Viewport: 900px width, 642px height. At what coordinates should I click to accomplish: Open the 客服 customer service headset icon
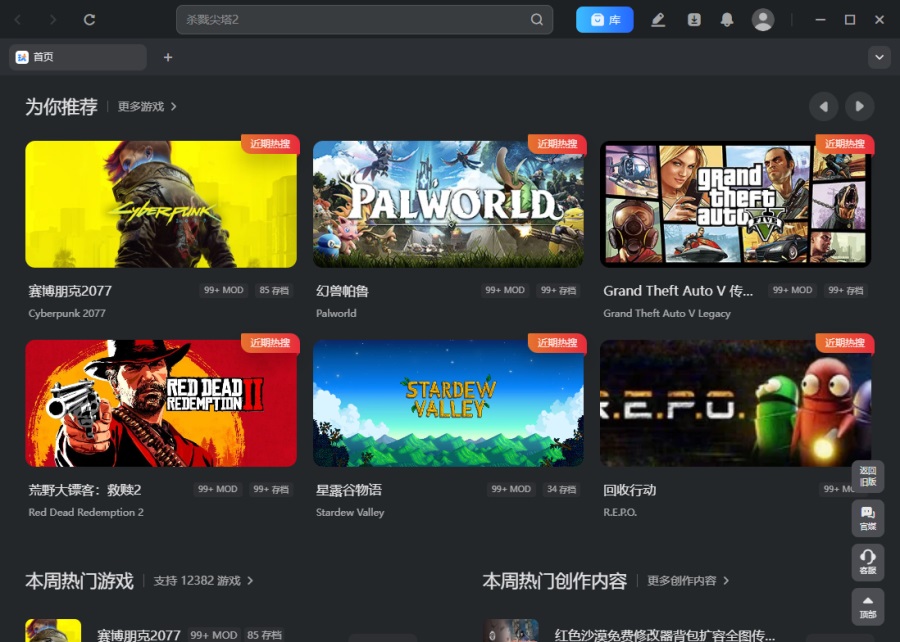click(868, 562)
